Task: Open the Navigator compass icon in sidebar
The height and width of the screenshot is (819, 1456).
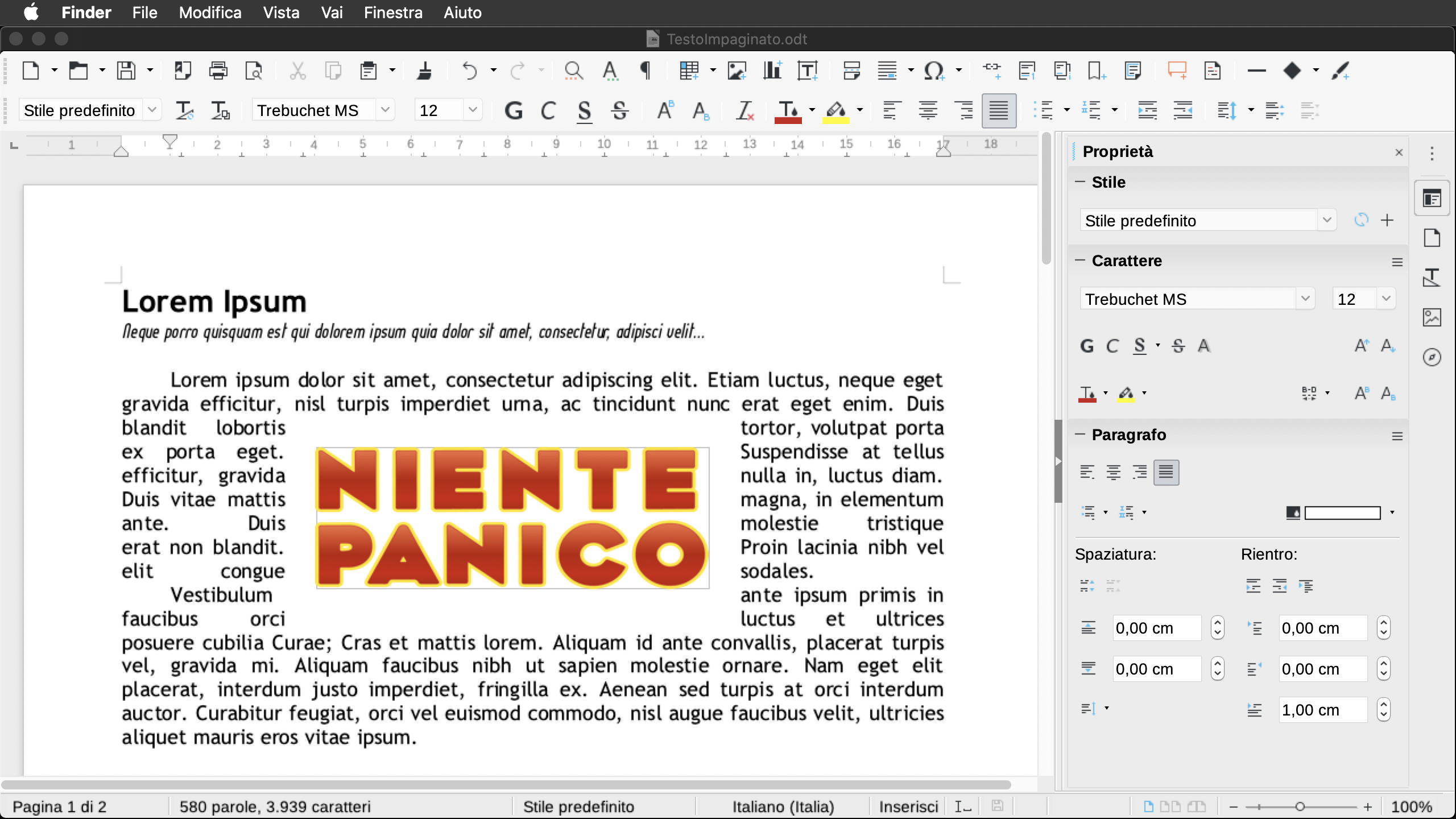Action: point(1432,357)
